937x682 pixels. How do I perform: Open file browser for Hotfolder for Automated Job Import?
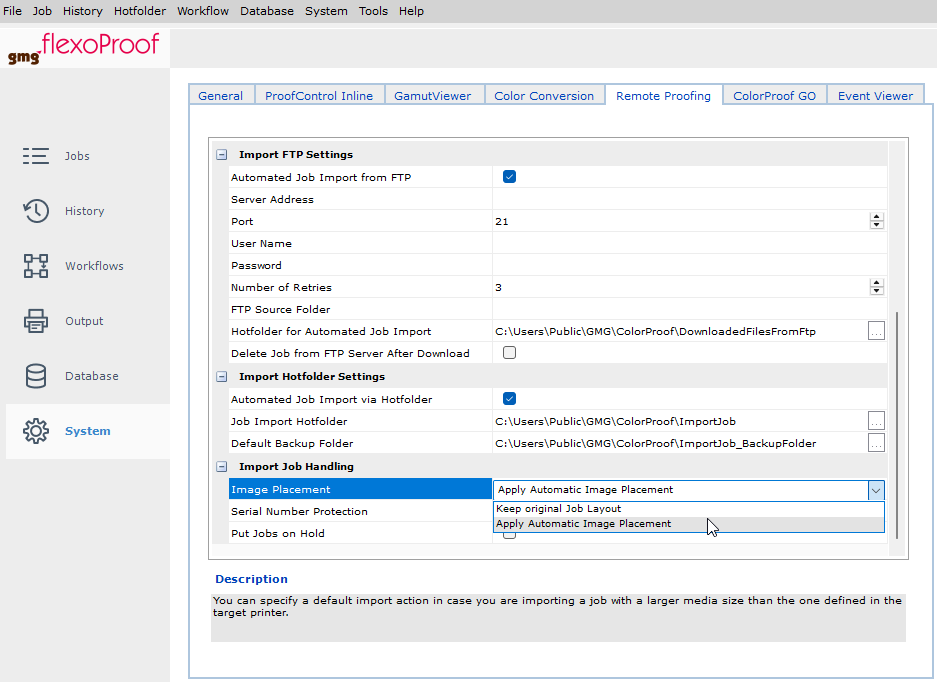pos(876,331)
